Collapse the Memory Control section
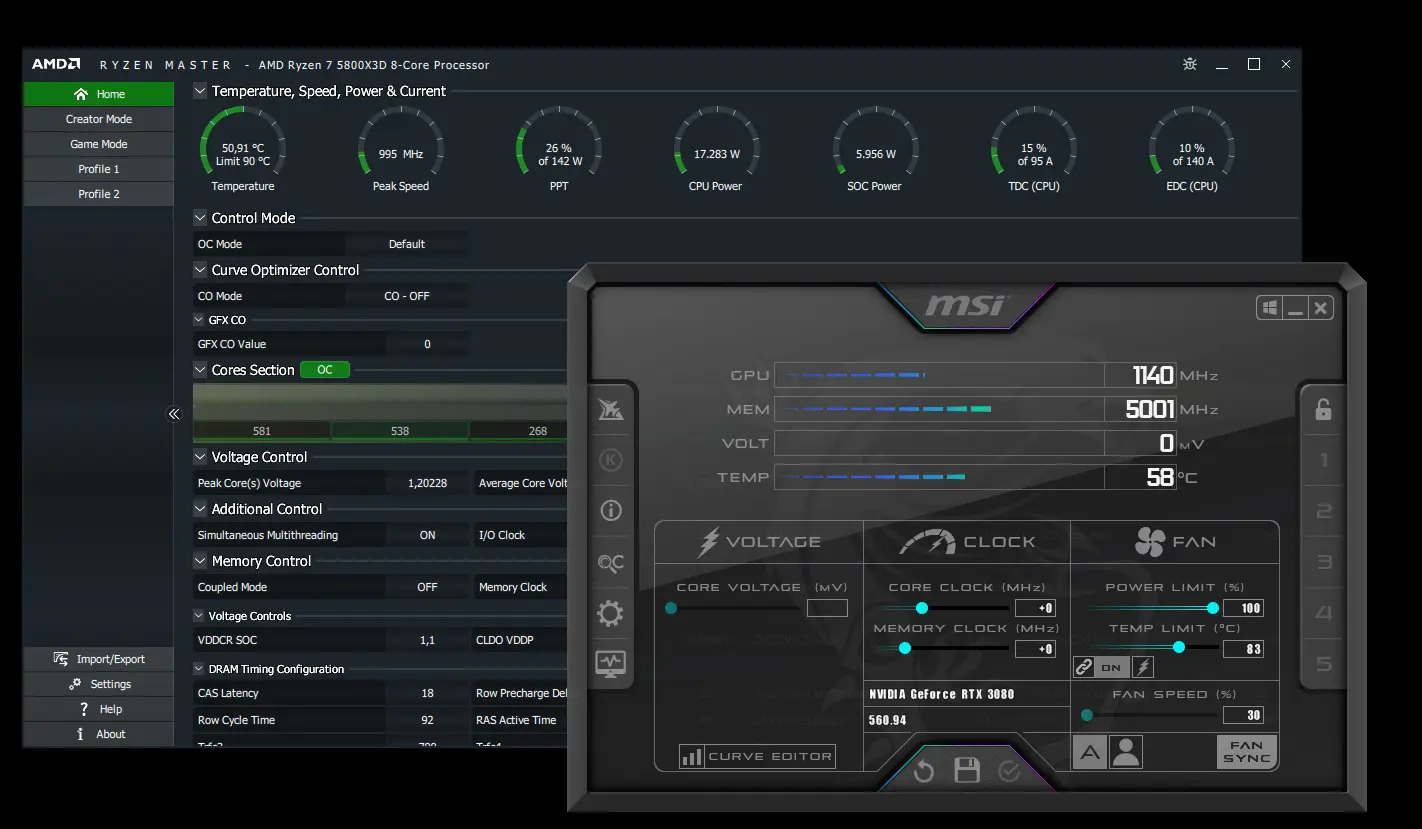1422x829 pixels. point(200,561)
